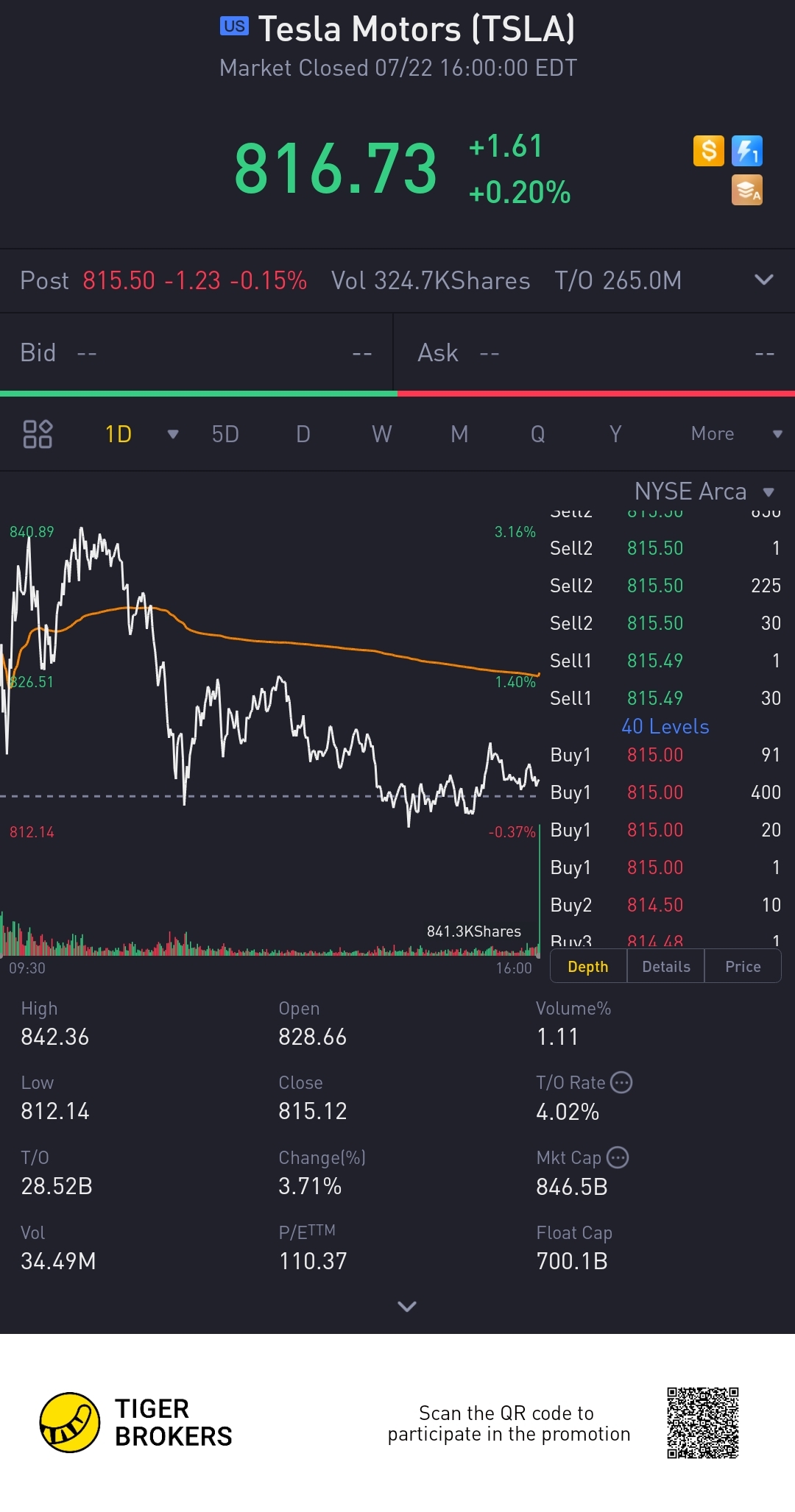795x1512 pixels.
Task: Tap the 840.89 chart axis label
Action: [32, 532]
